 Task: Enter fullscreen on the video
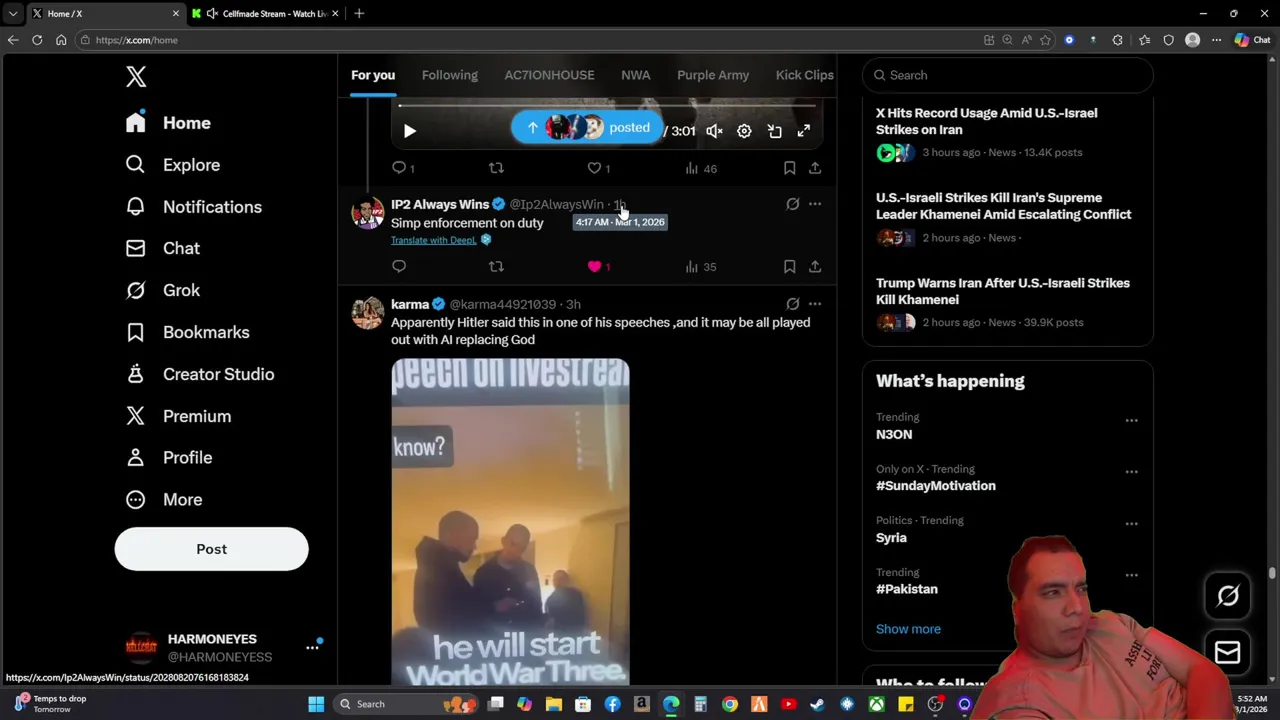(804, 131)
